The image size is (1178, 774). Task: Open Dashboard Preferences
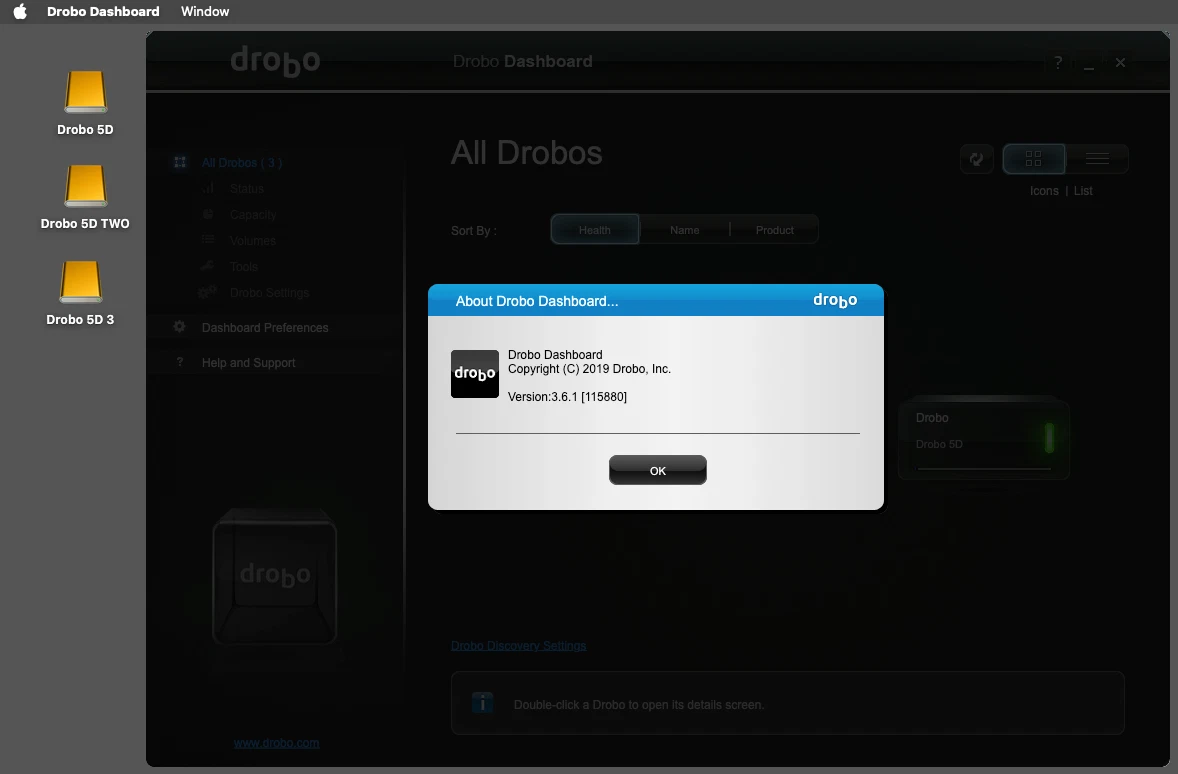pyautogui.click(x=265, y=328)
